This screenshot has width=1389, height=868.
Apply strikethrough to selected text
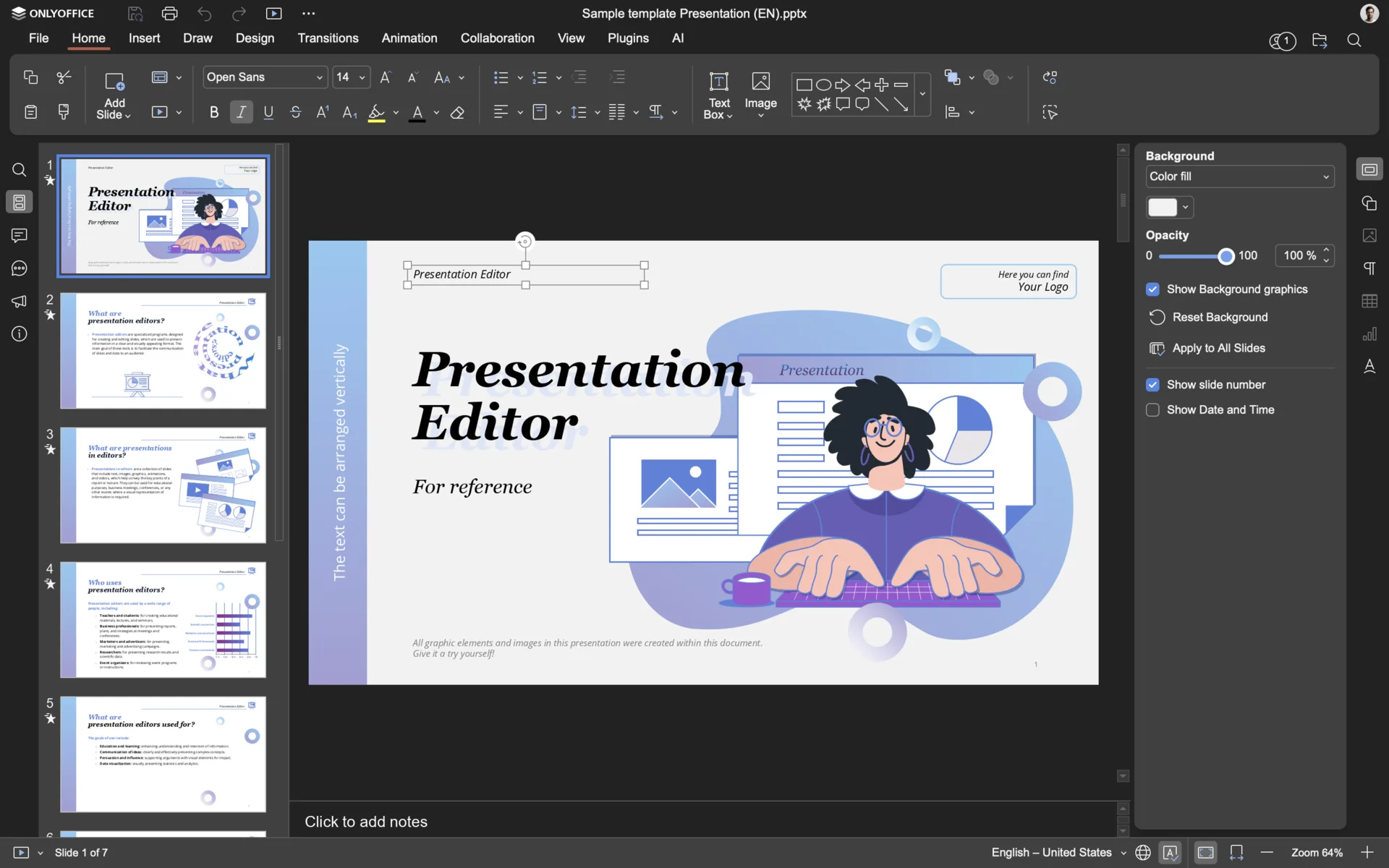point(295,112)
